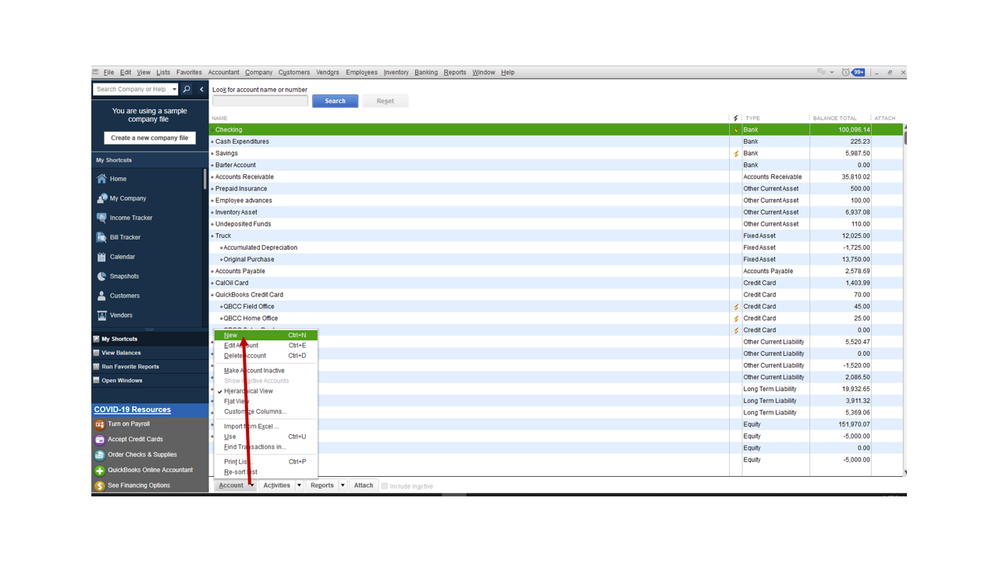Select the Checking account row
999x562 pixels.
click(556, 130)
